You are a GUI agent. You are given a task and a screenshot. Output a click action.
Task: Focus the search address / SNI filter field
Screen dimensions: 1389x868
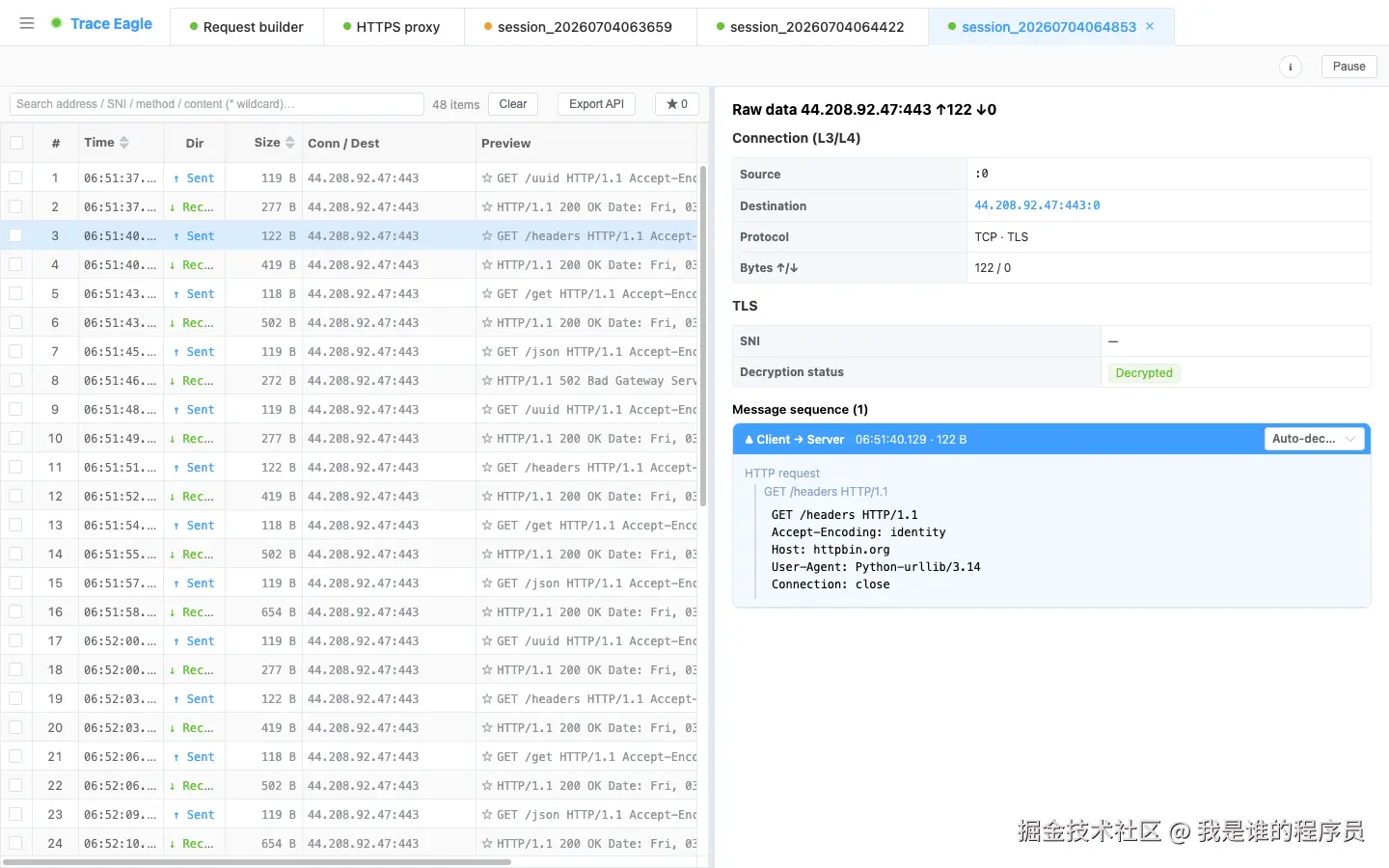pyautogui.click(x=216, y=104)
